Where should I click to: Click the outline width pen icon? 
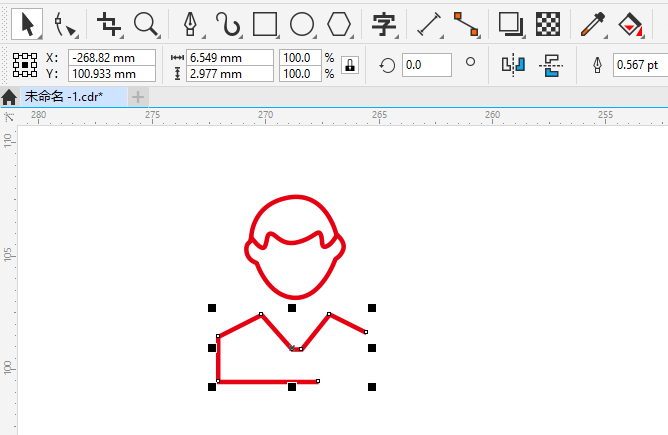597,65
